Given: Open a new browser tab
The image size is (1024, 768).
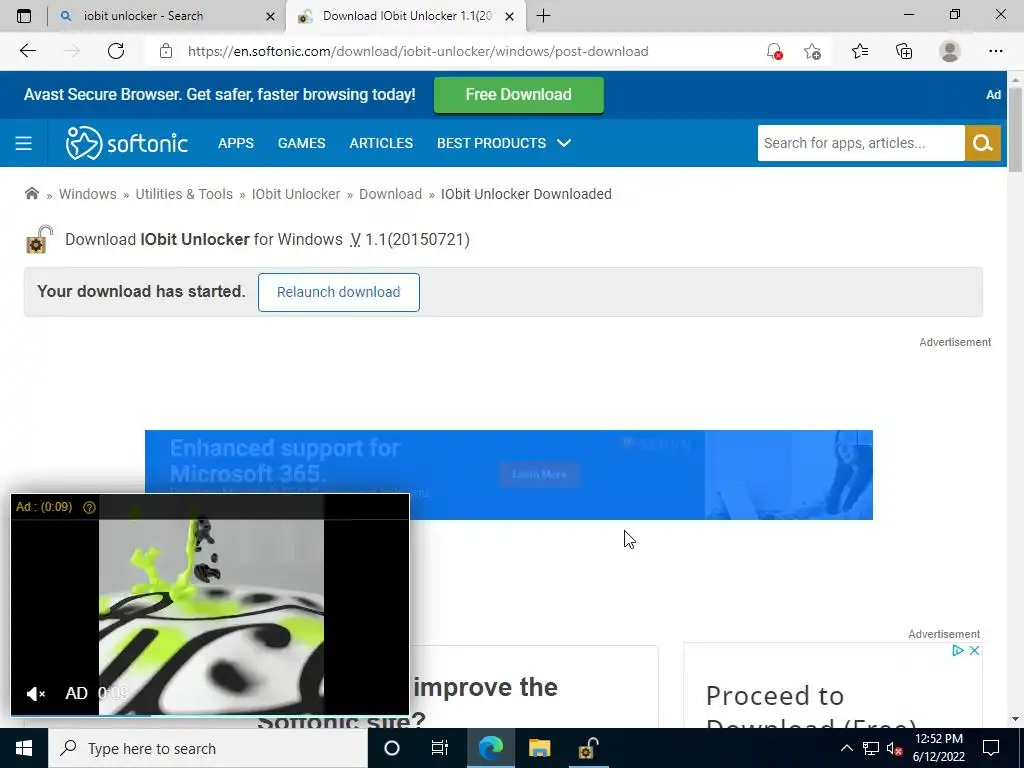Looking at the screenshot, I should (x=543, y=16).
